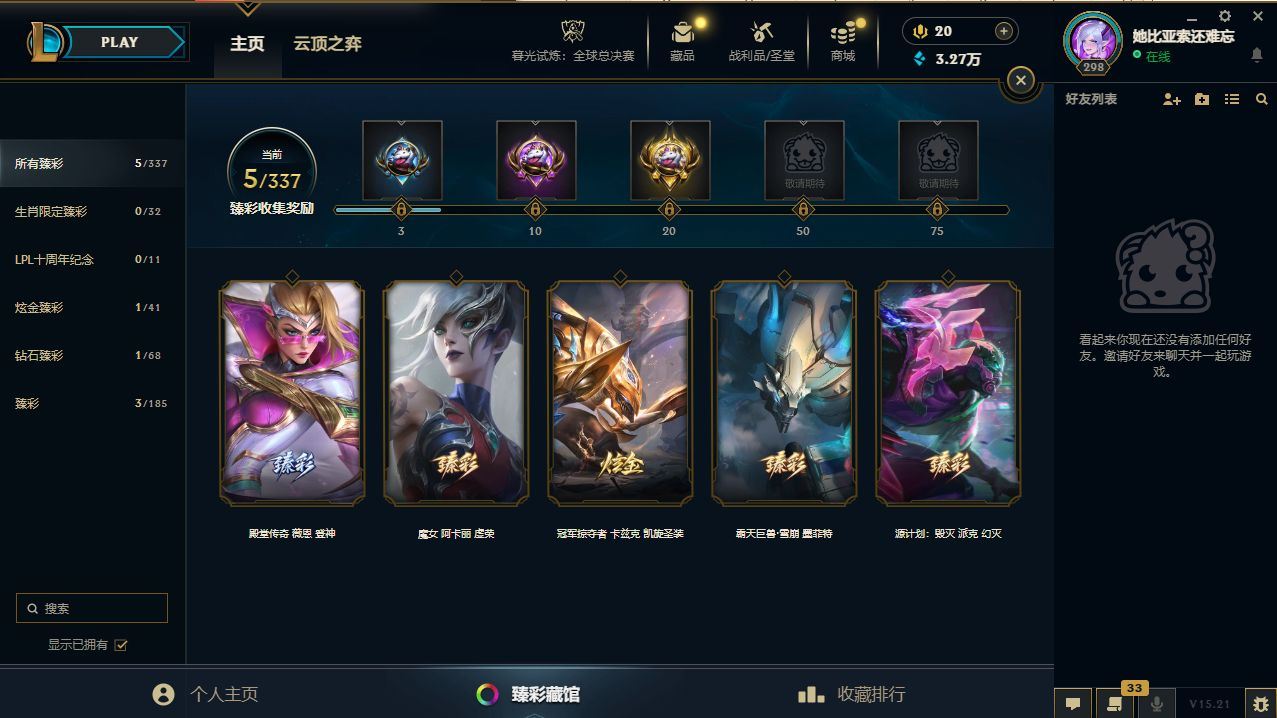The height and width of the screenshot is (718, 1277).
Task: Click the 20 milestone lock marker
Action: (x=669, y=210)
